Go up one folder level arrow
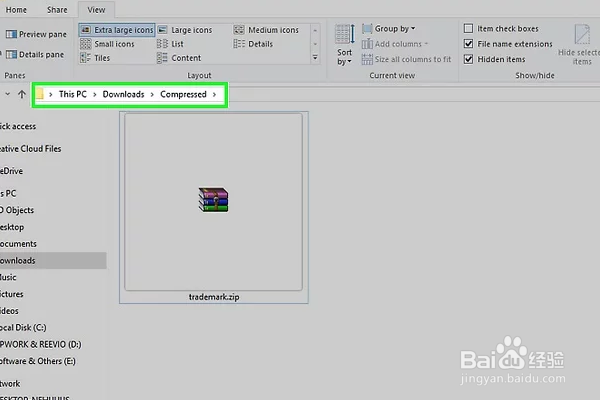Viewport: 600px width, 400px height. (22, 94)
